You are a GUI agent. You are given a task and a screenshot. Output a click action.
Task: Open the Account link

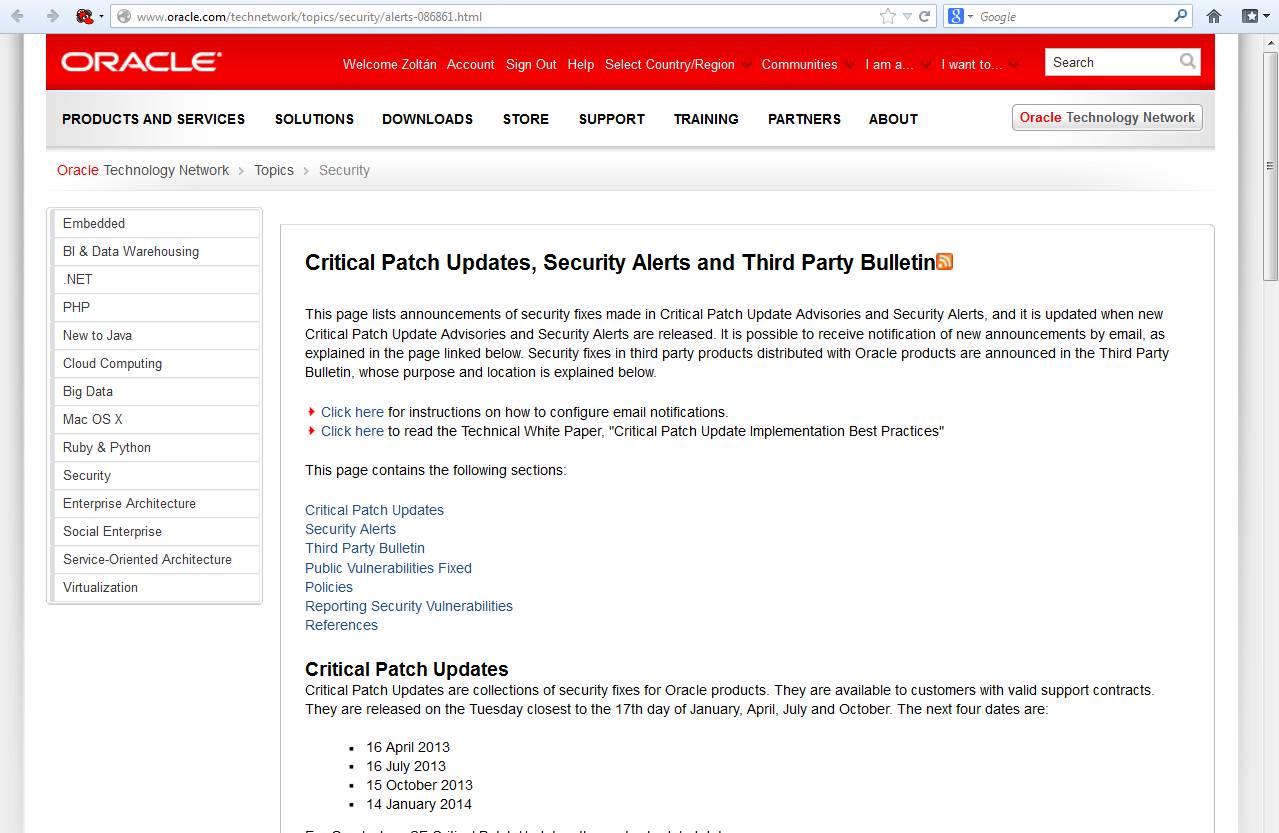(x=470, y=64)
